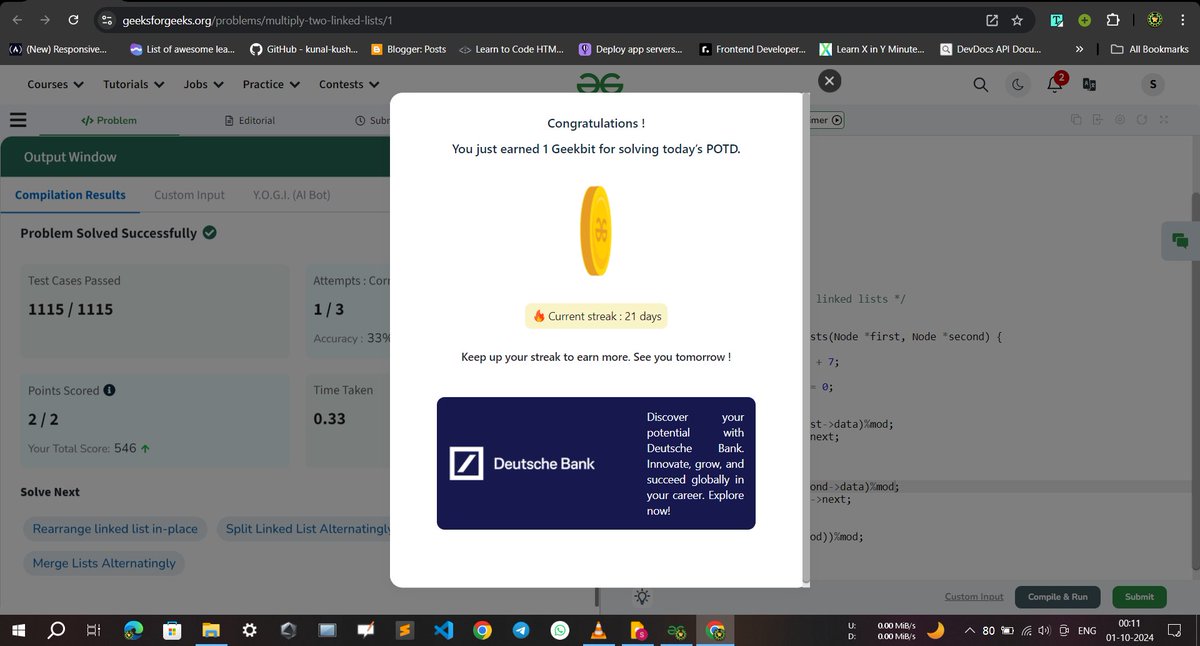This screenshot has width=1200, height=646.
Task: Open the GeeksforGeeks 'S' profile avatar
Action: (x=1153, y=85)
